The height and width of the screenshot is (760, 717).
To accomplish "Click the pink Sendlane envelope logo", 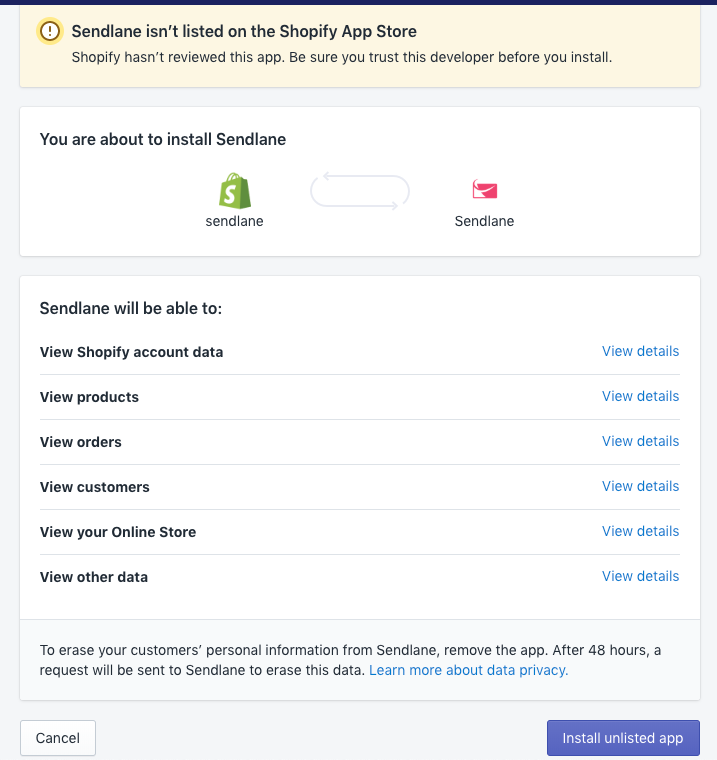I will coord(485,189).
